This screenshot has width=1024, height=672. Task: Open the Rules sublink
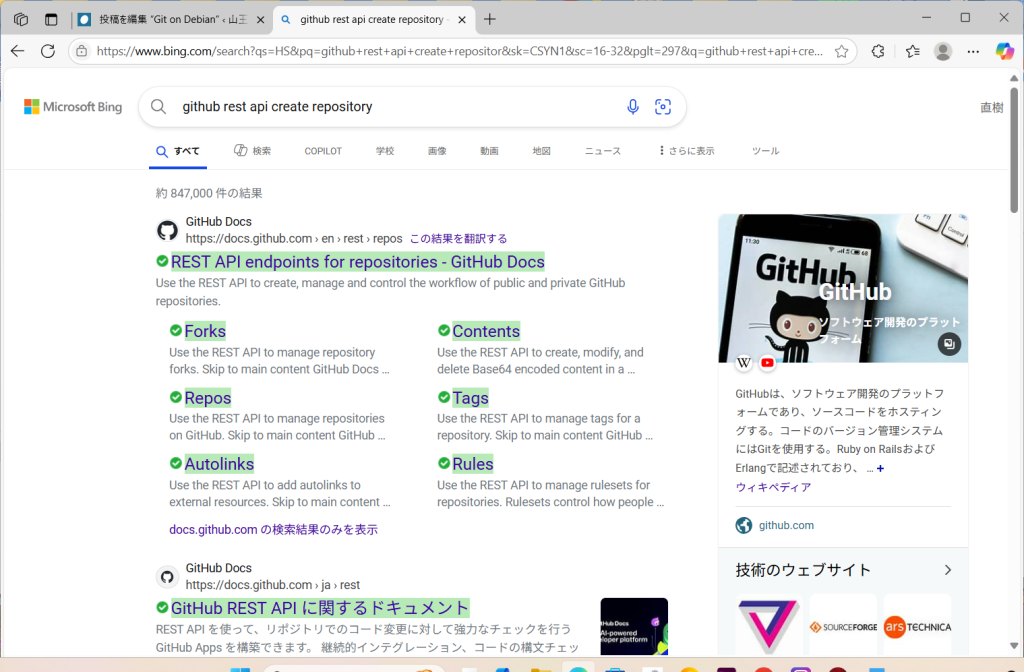[x=473, y=464]
